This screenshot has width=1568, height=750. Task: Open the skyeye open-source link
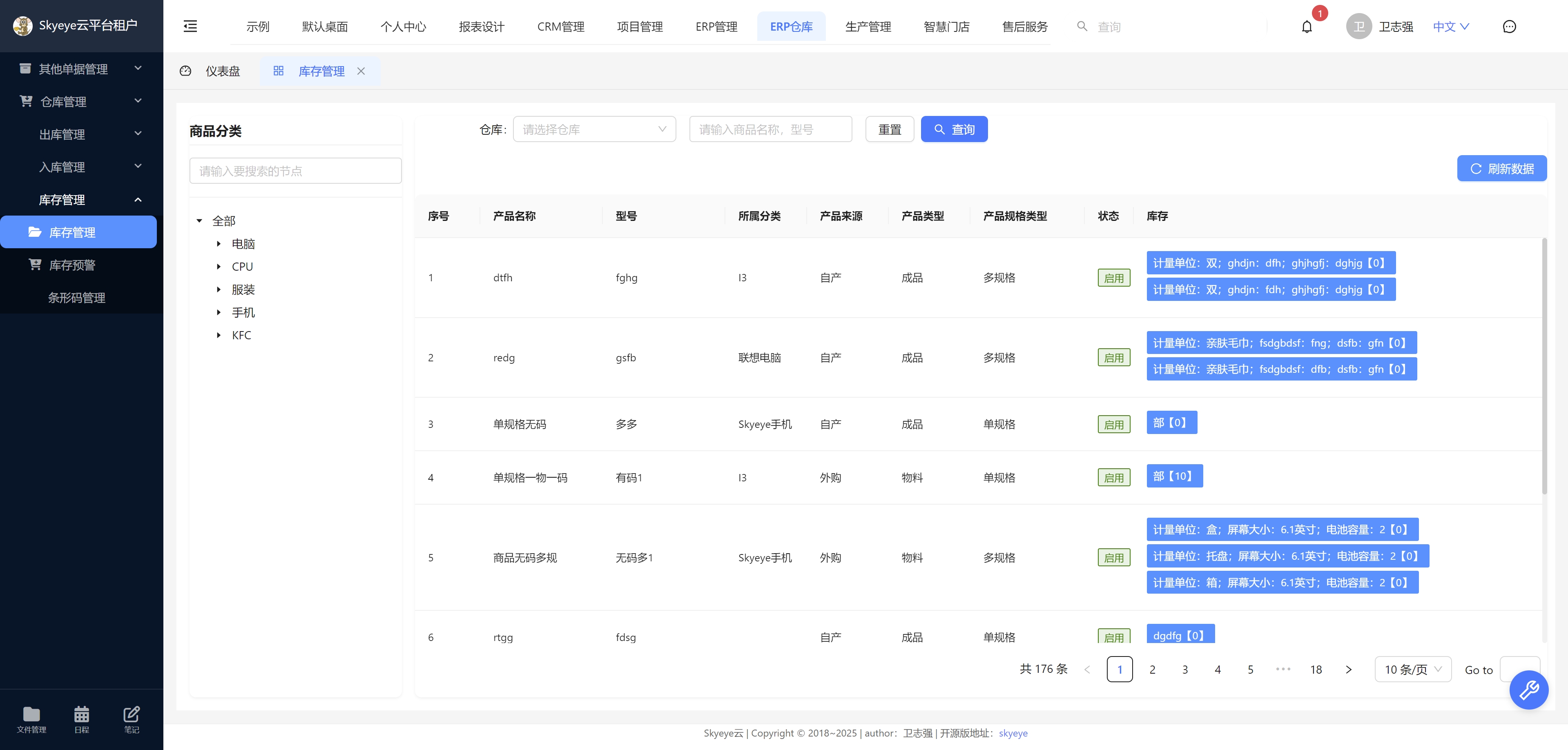(1013, 733)
